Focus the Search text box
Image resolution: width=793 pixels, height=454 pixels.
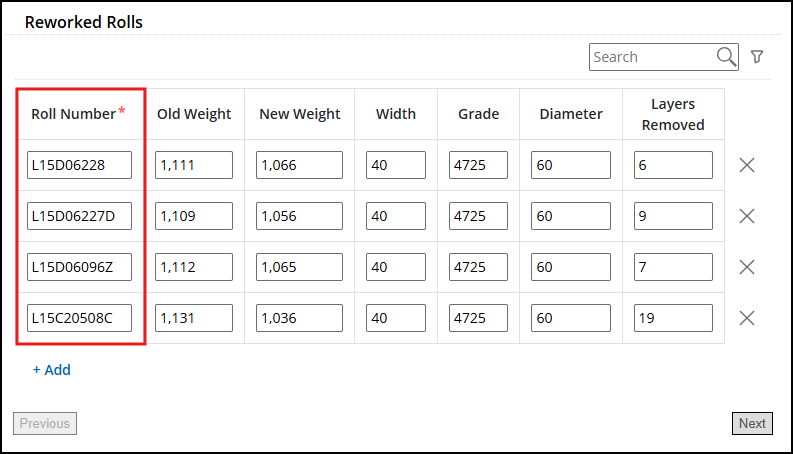point(652,57)
